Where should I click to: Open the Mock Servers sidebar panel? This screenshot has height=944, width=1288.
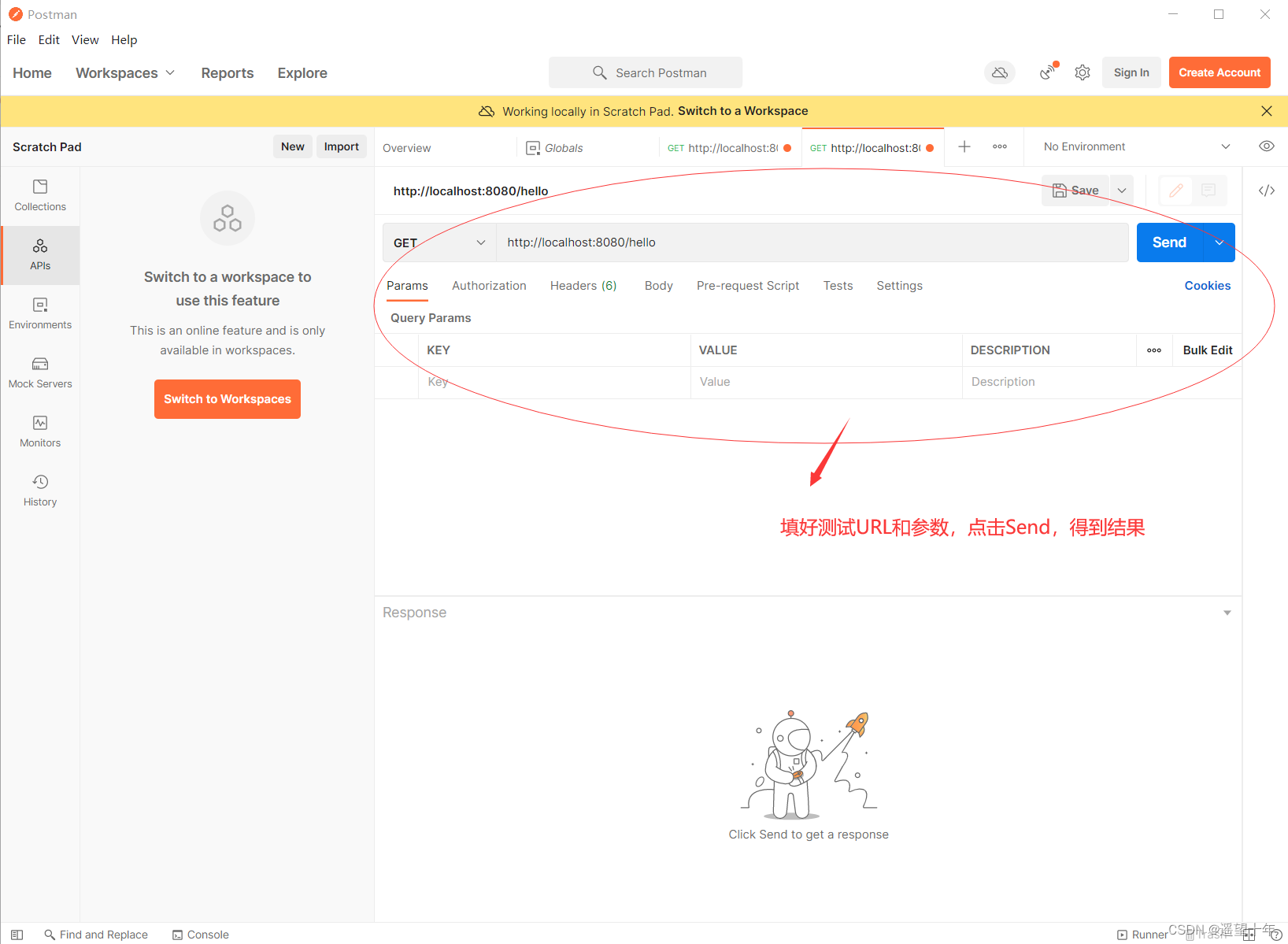[40, 373]
